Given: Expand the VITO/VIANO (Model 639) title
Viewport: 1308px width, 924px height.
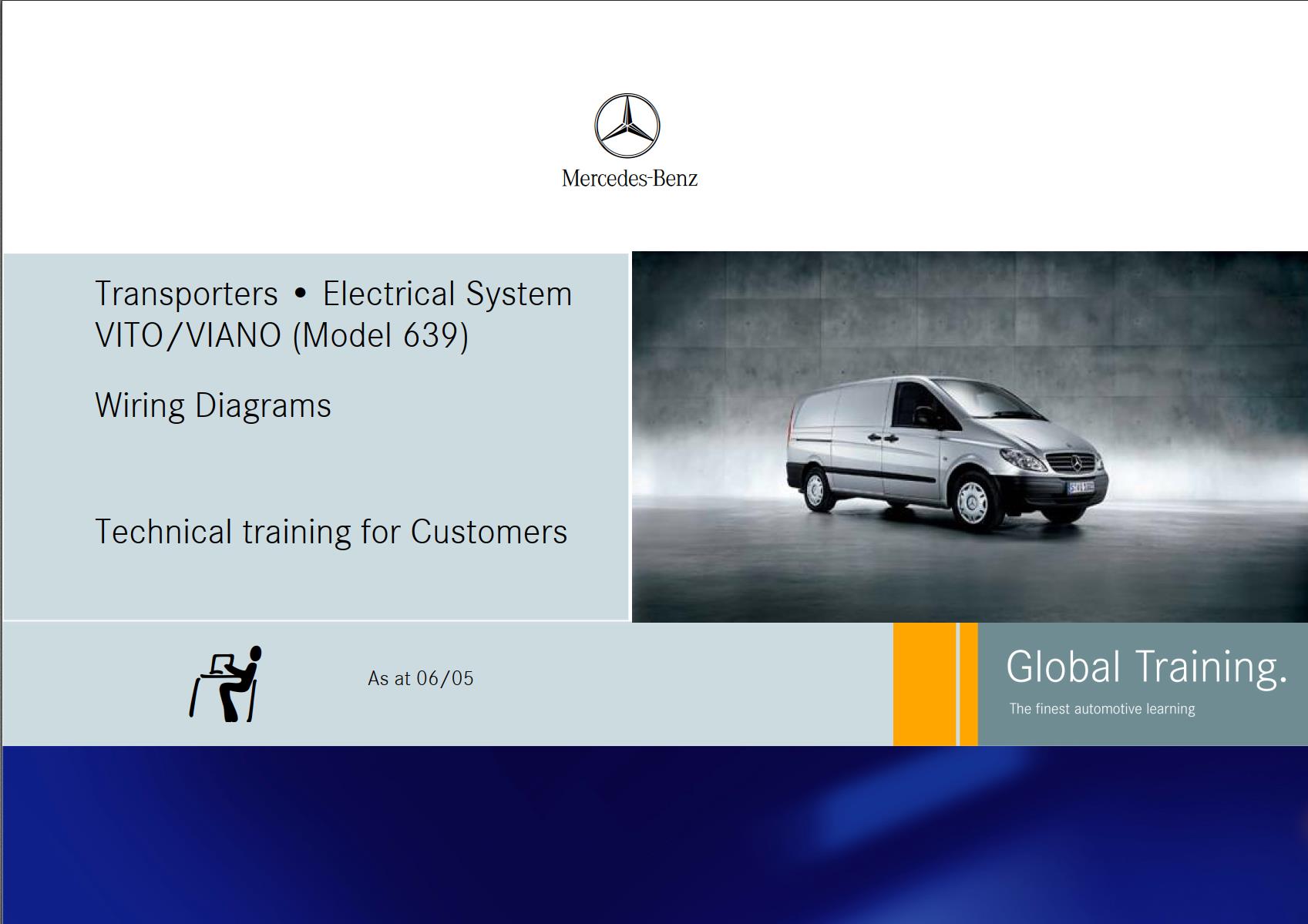Looking at the screenshot, I should (281, 334).
